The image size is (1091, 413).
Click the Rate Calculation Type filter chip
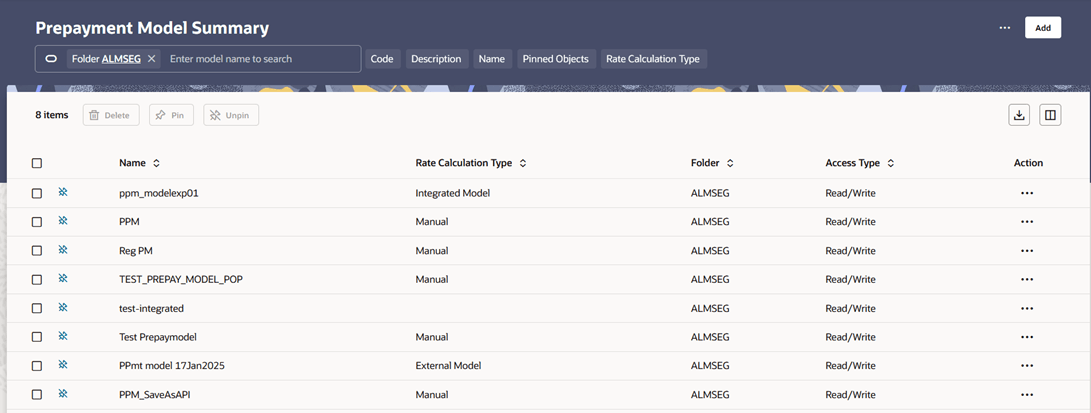[x=653, y=59]
